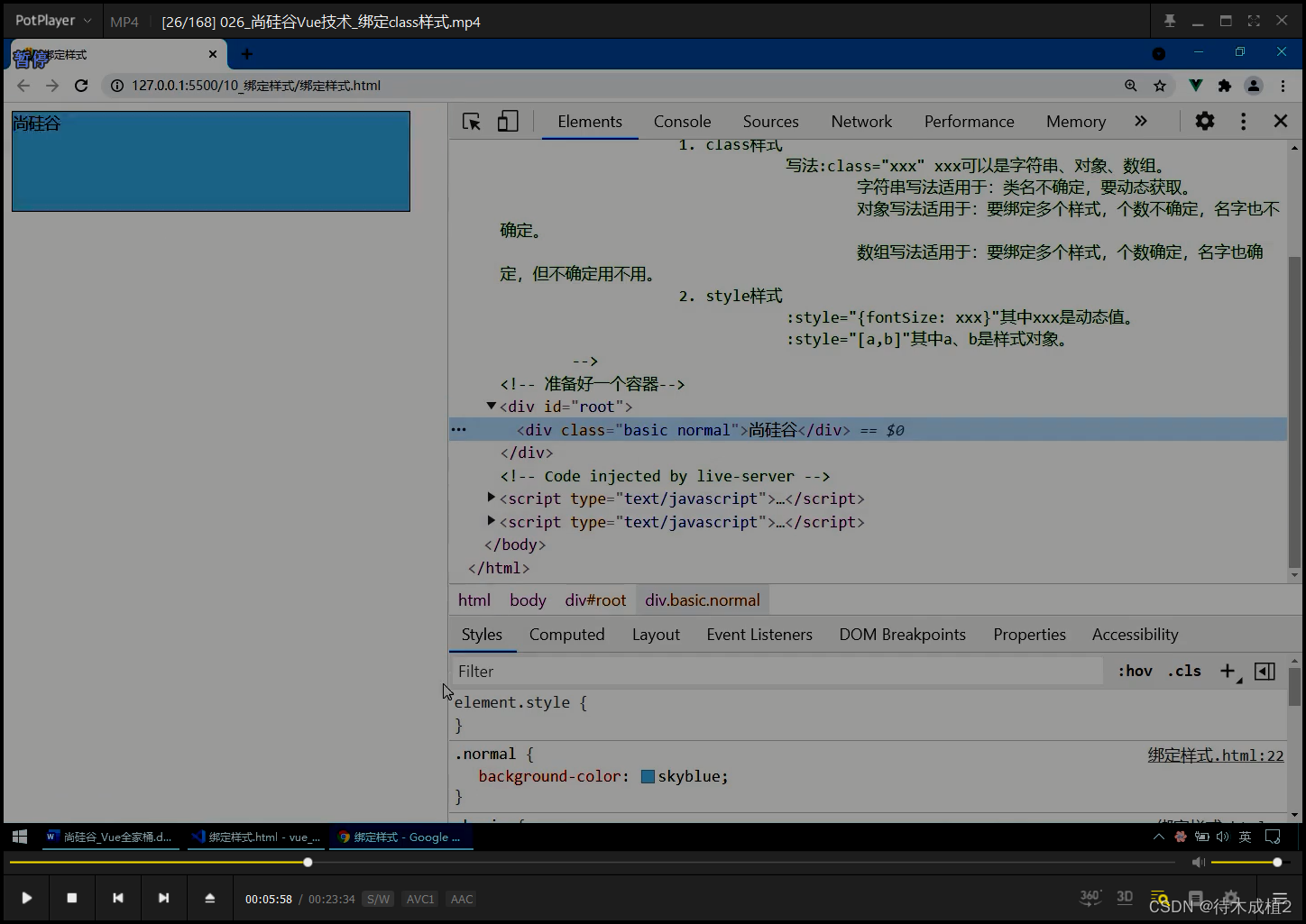Switch to the Elements tab
Screen dimensions: 1306x924
(x=590, y=122)
